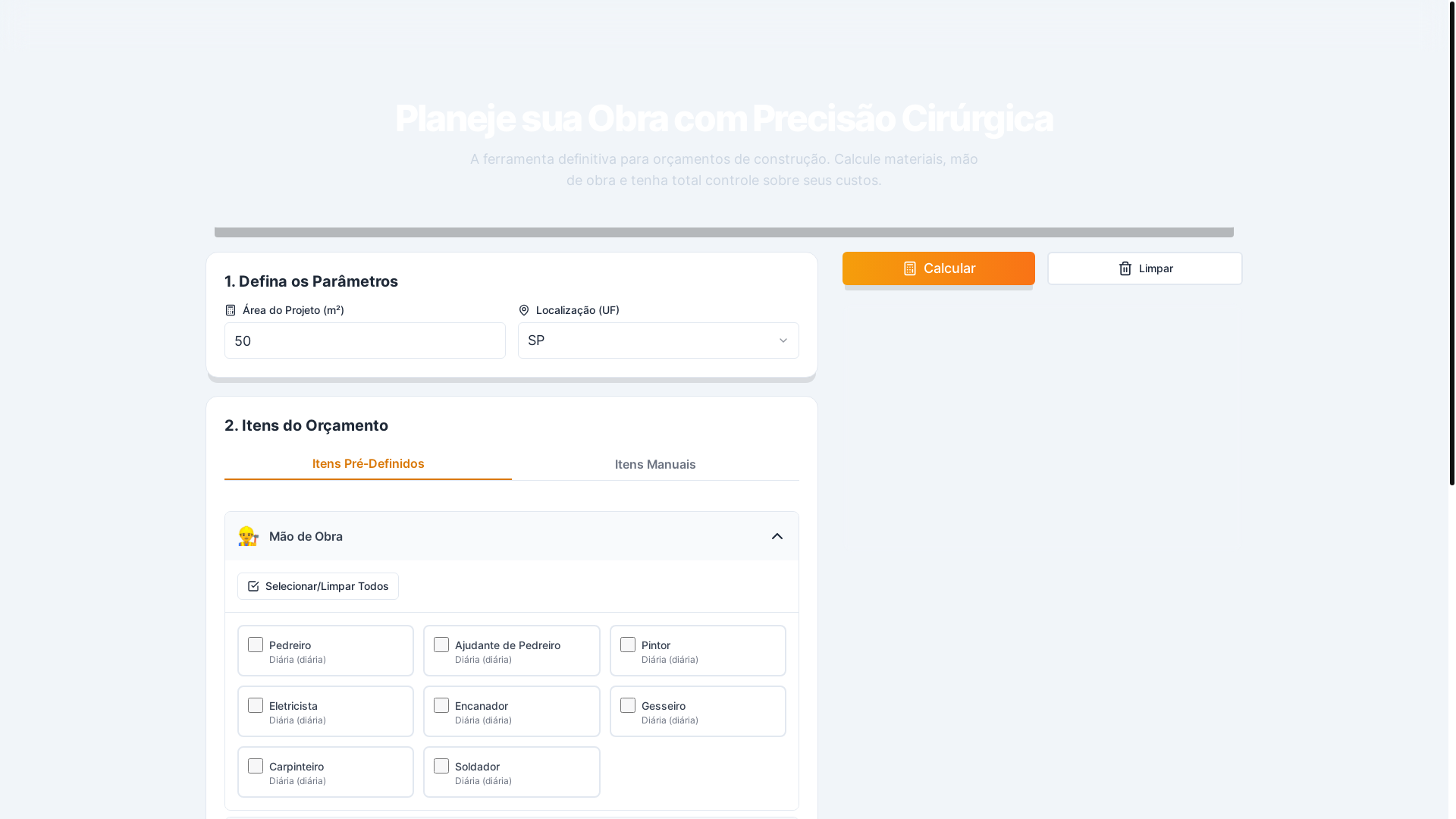Screen dimensions: 1456x819
Task: Click the Encanador label text
Action: coord(482,706)
